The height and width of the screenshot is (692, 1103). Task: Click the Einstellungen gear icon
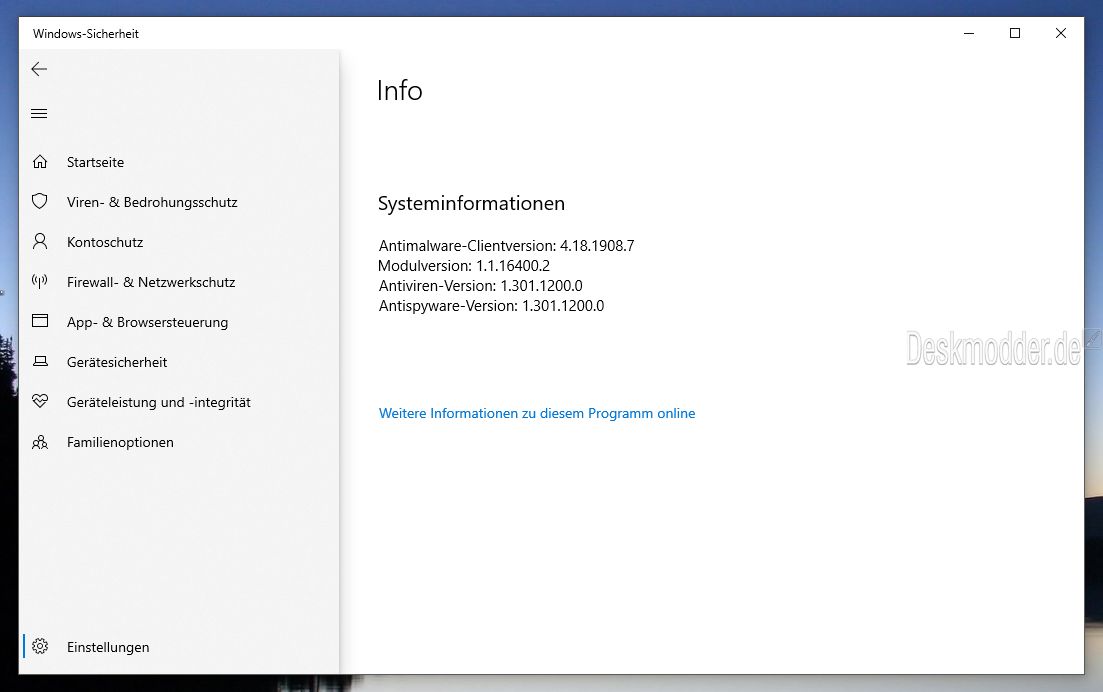point(40,646)
